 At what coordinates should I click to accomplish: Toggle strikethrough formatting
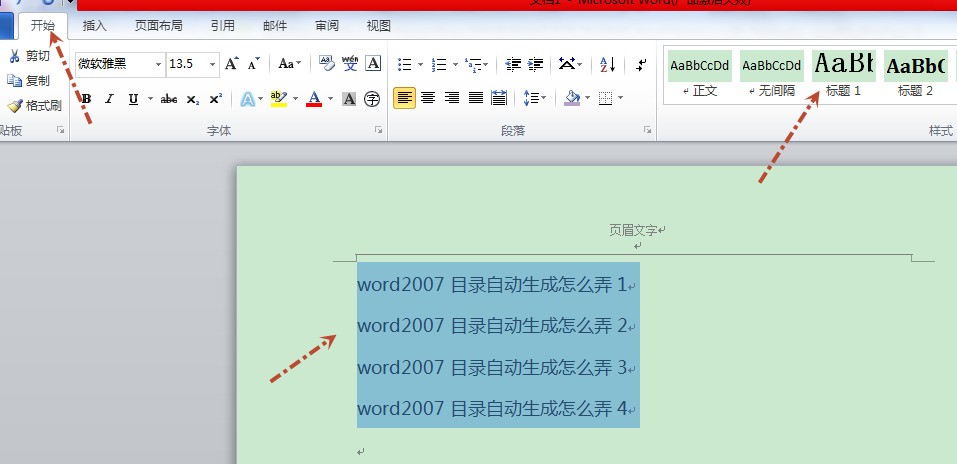pos(169,99)
